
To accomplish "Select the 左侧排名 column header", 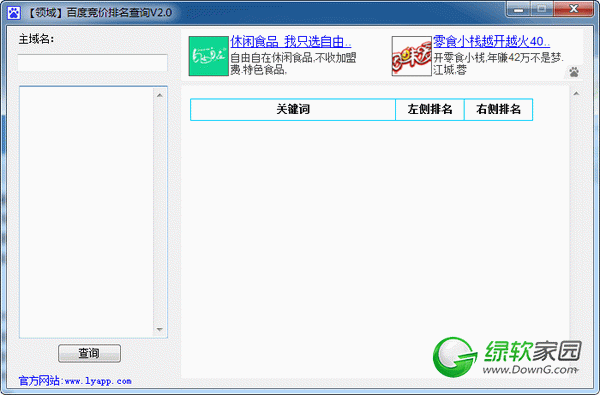I will point(430,109).
